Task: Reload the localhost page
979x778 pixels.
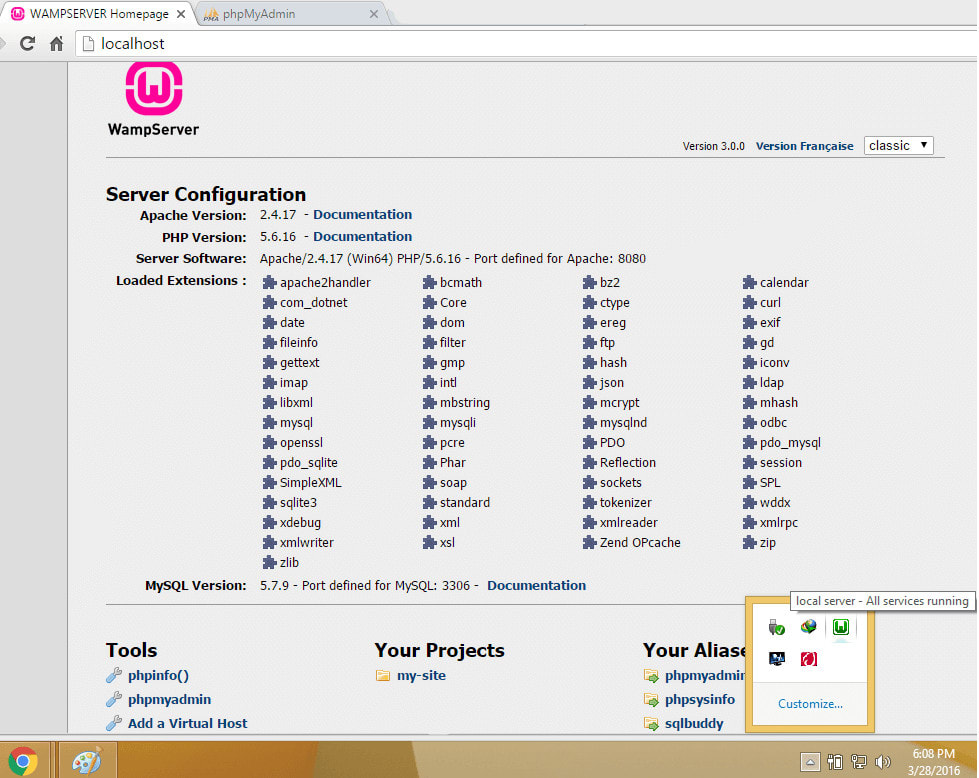Action: tap(27, 44)
